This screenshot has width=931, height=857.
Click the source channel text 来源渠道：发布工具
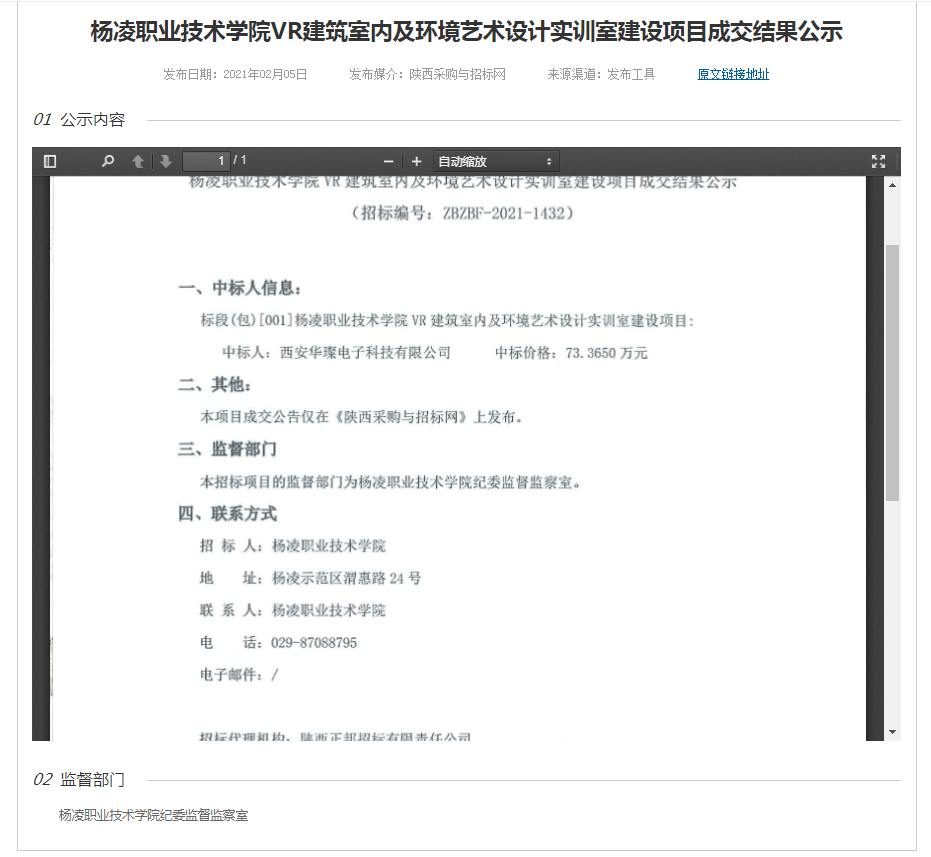coord(601,74)
